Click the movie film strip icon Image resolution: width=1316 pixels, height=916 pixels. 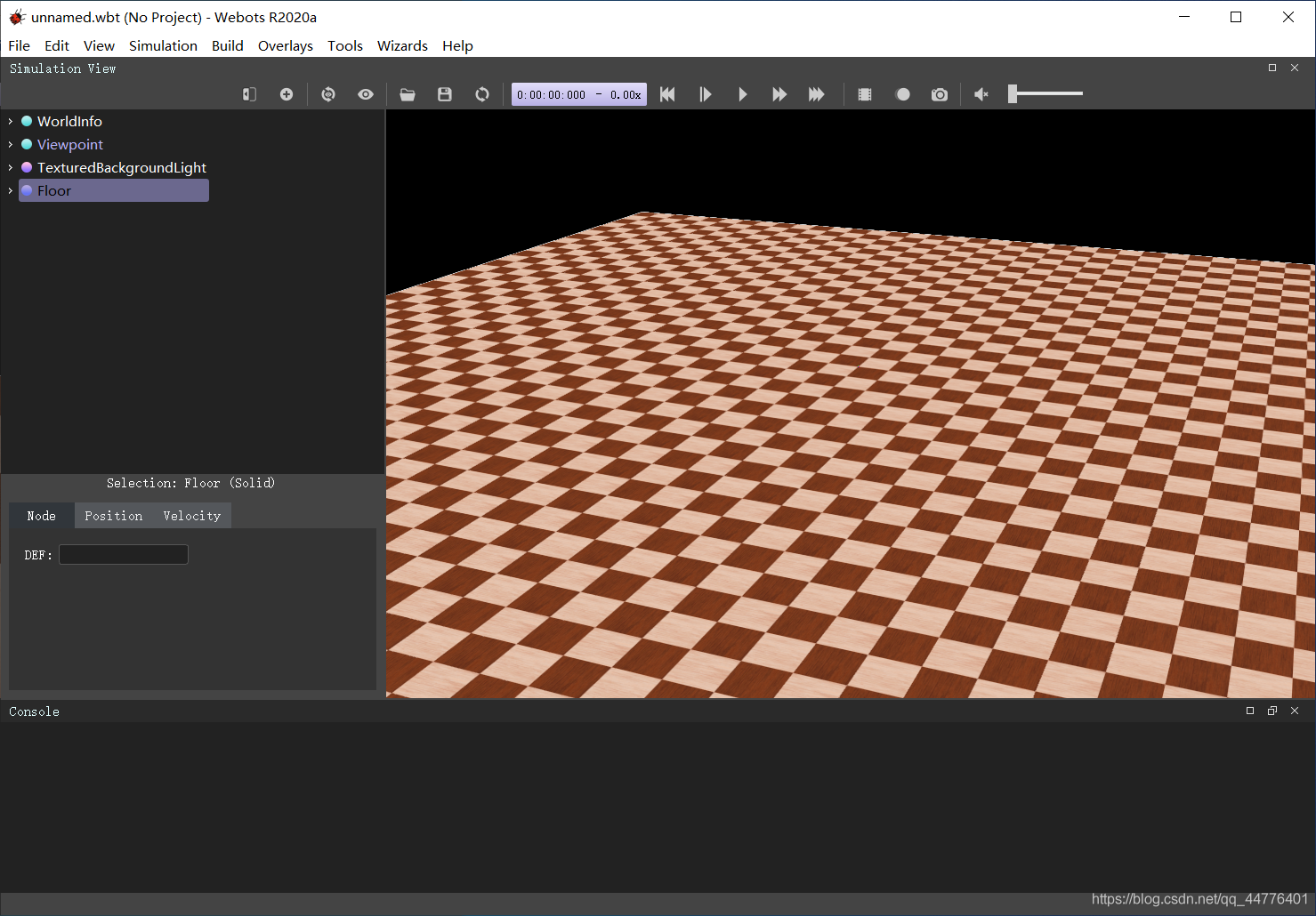click(864, 94)
